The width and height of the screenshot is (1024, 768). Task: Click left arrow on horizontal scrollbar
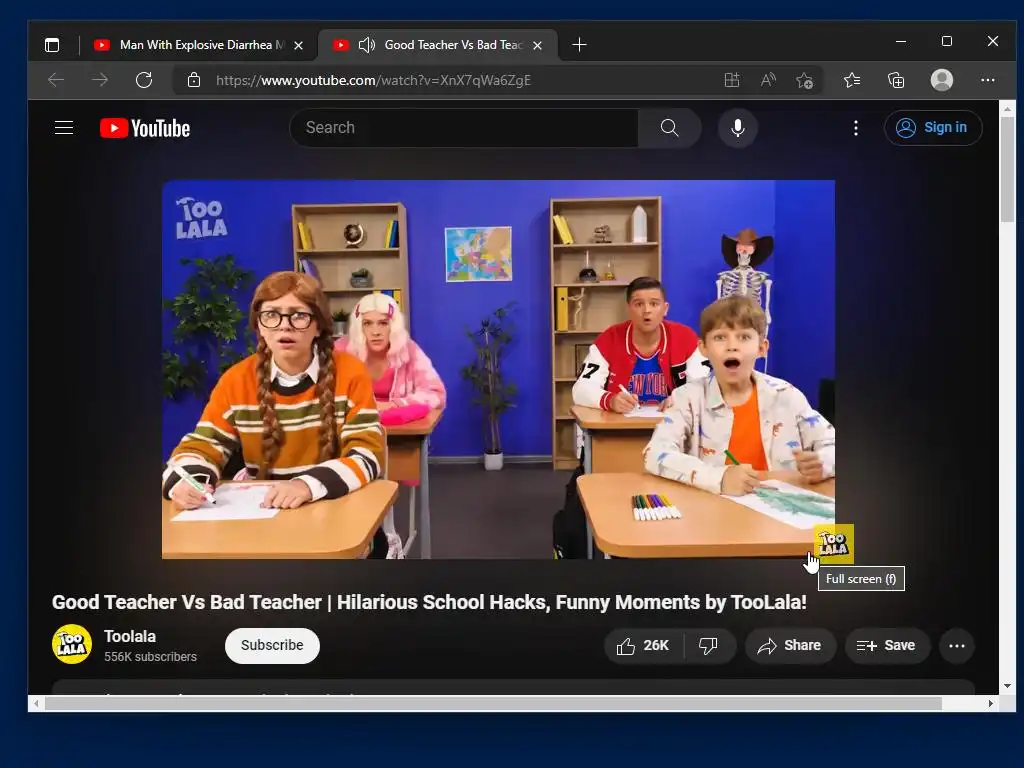pyautogui.click(x=36, y=703)
